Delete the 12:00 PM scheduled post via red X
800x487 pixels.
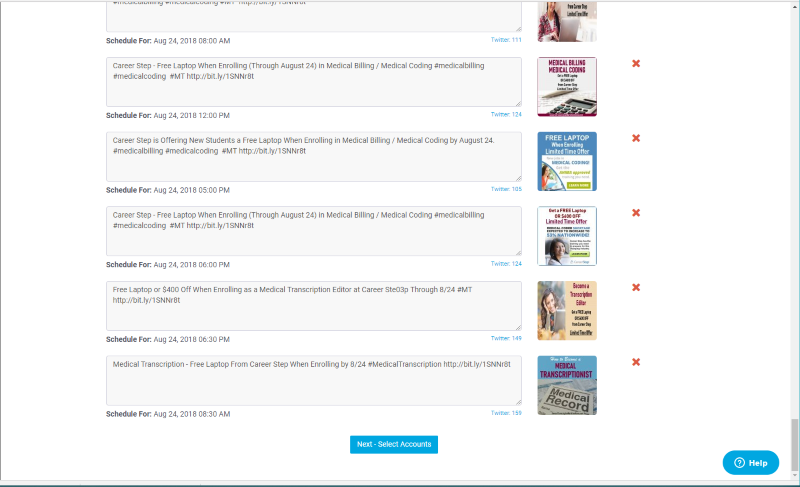point(636,64)
